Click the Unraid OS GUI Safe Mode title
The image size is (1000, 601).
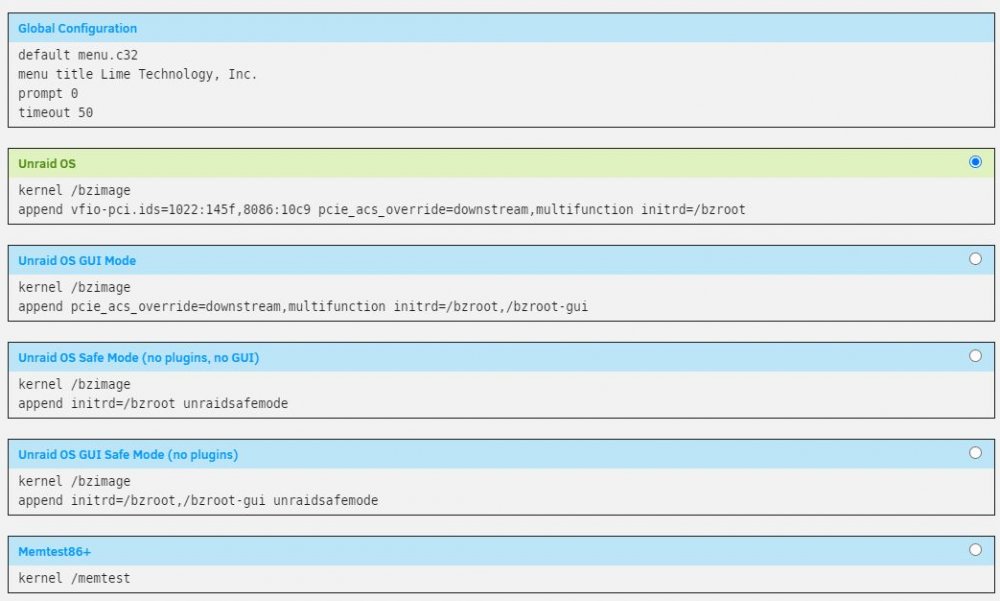coord(128,455)
